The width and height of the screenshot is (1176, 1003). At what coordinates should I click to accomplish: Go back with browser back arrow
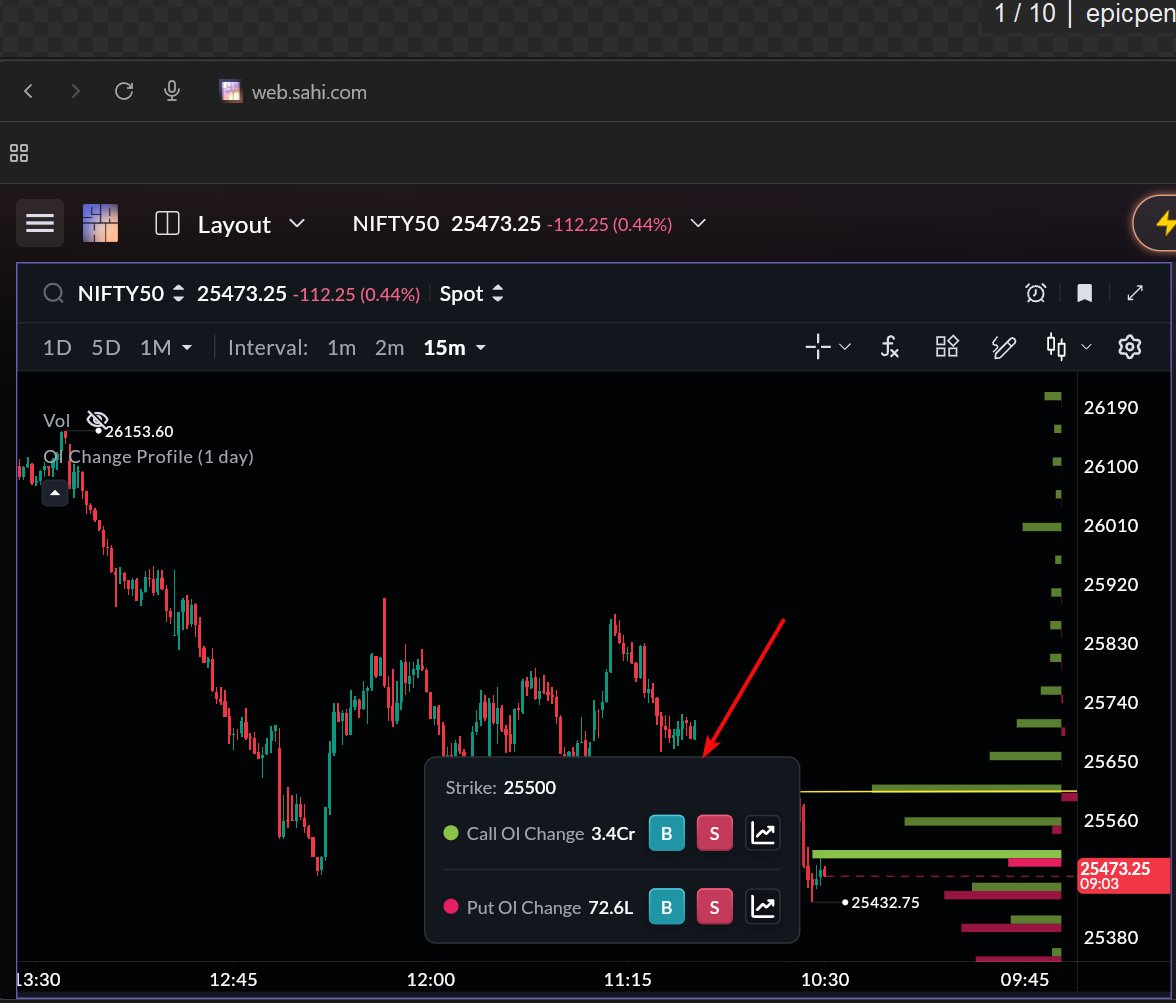28,92
